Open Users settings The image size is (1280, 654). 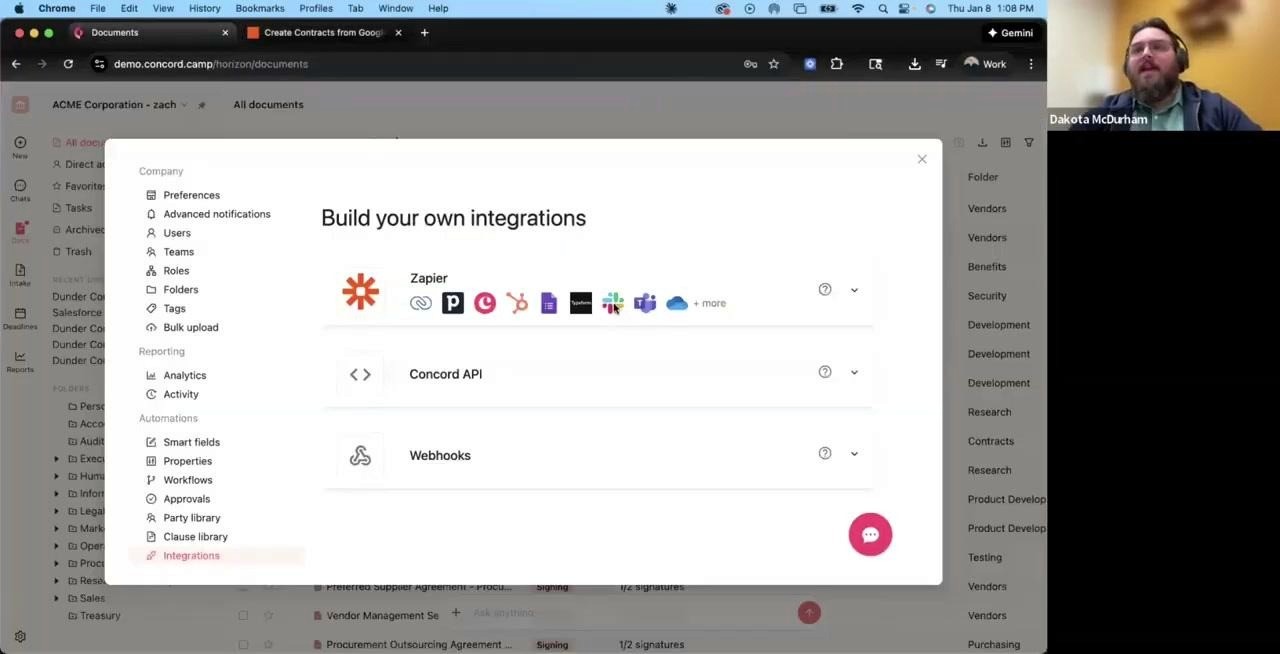[x=177, y=233]
